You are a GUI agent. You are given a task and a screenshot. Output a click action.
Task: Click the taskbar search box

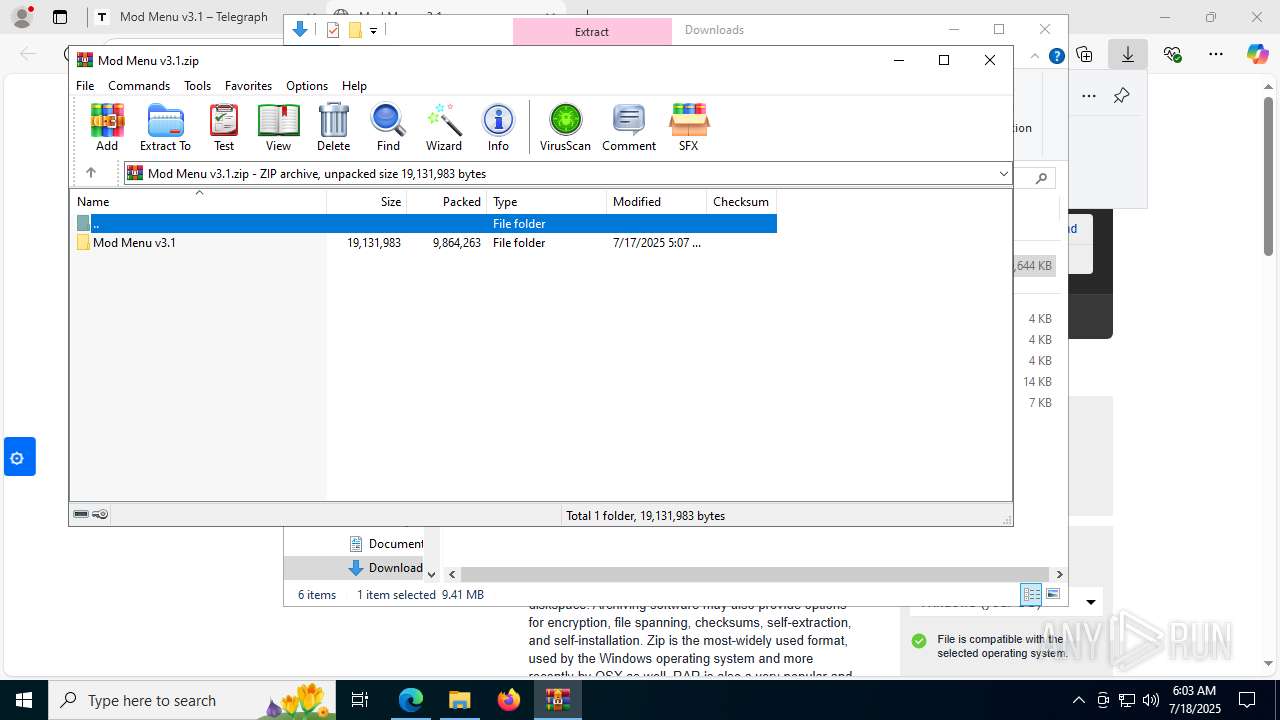point(194,700)
